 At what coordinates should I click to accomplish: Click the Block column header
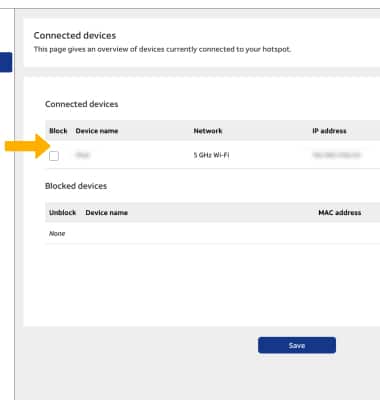tap(58, 131)
